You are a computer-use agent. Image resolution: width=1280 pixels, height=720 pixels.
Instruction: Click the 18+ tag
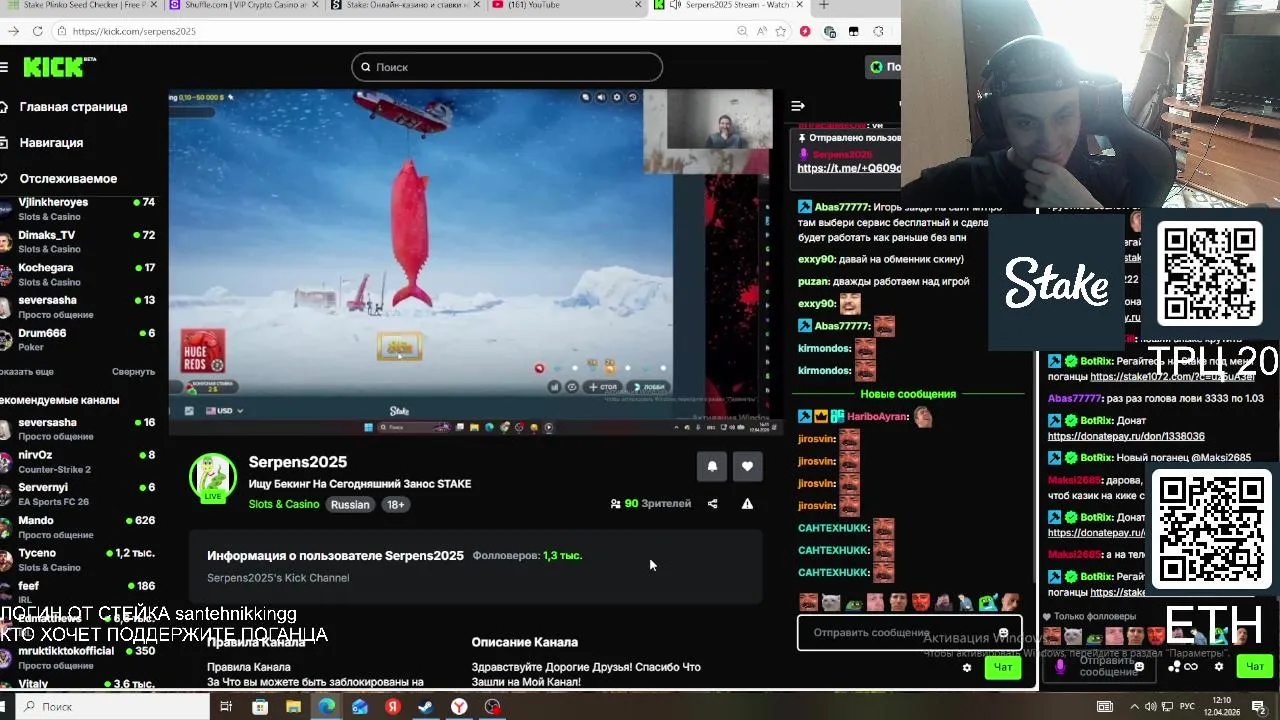tap(396, 505)
